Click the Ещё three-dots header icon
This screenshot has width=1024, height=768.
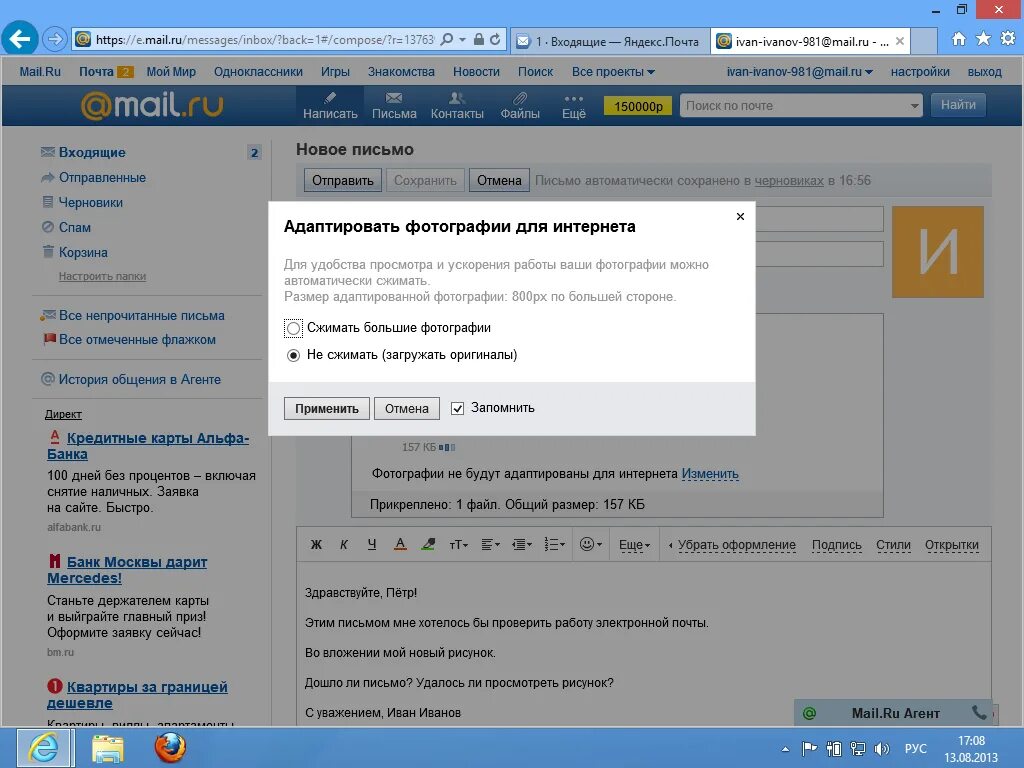point(573,106)
